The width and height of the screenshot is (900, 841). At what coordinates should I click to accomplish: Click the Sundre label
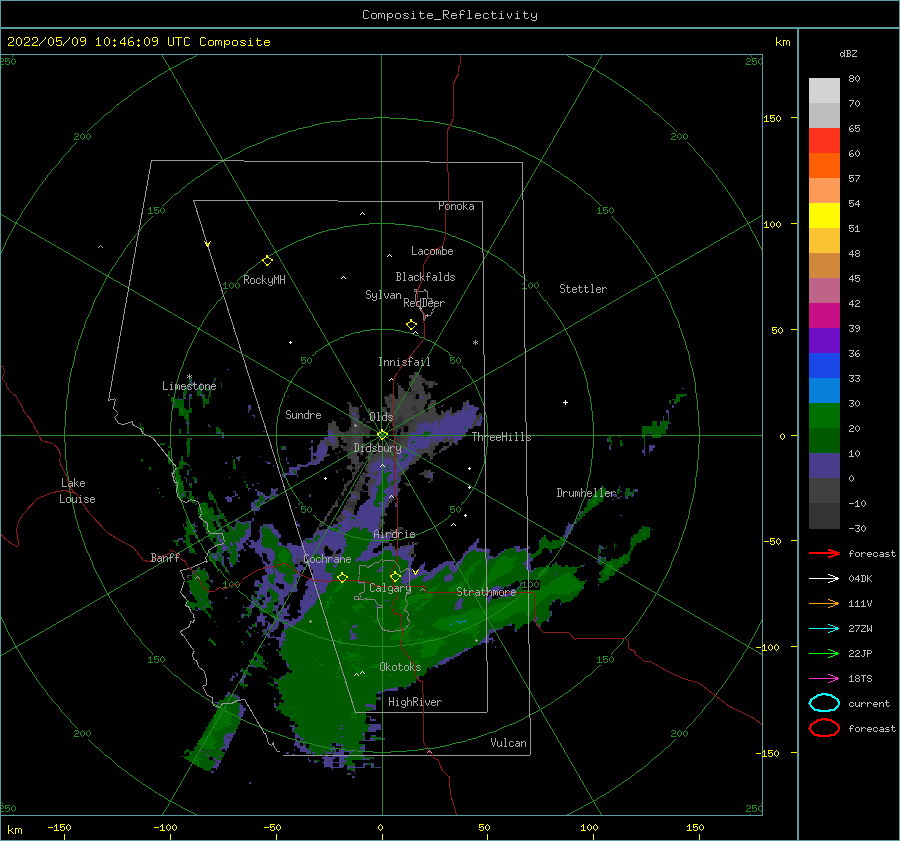(x=303, y=415)
